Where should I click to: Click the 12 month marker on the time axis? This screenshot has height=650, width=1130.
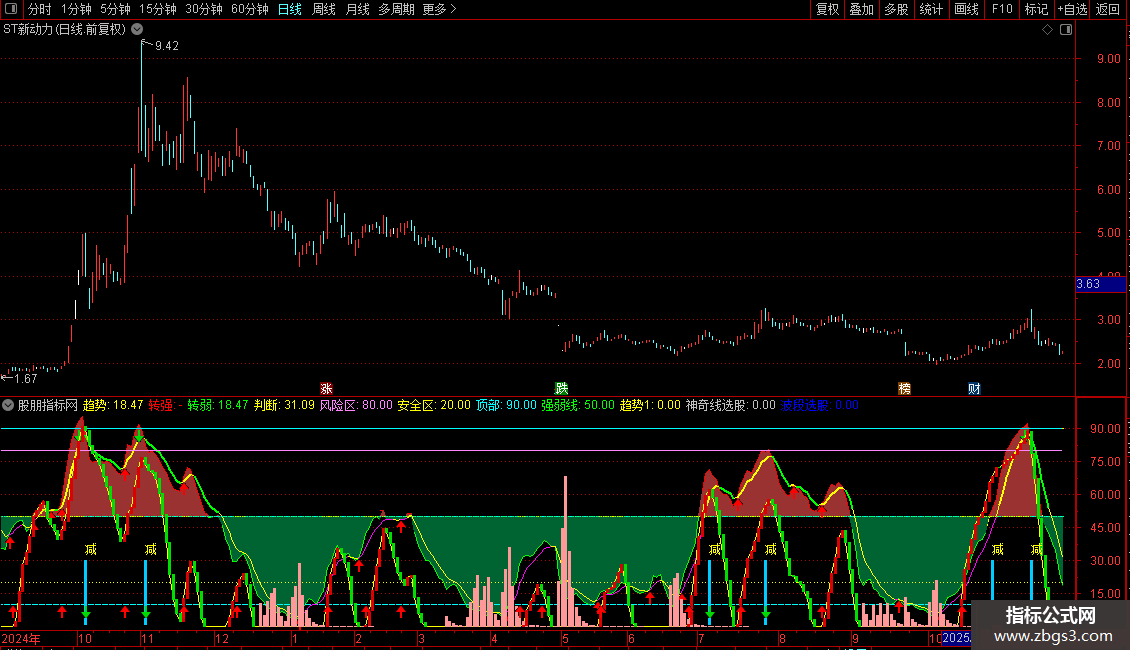click(x=222, y=638)
